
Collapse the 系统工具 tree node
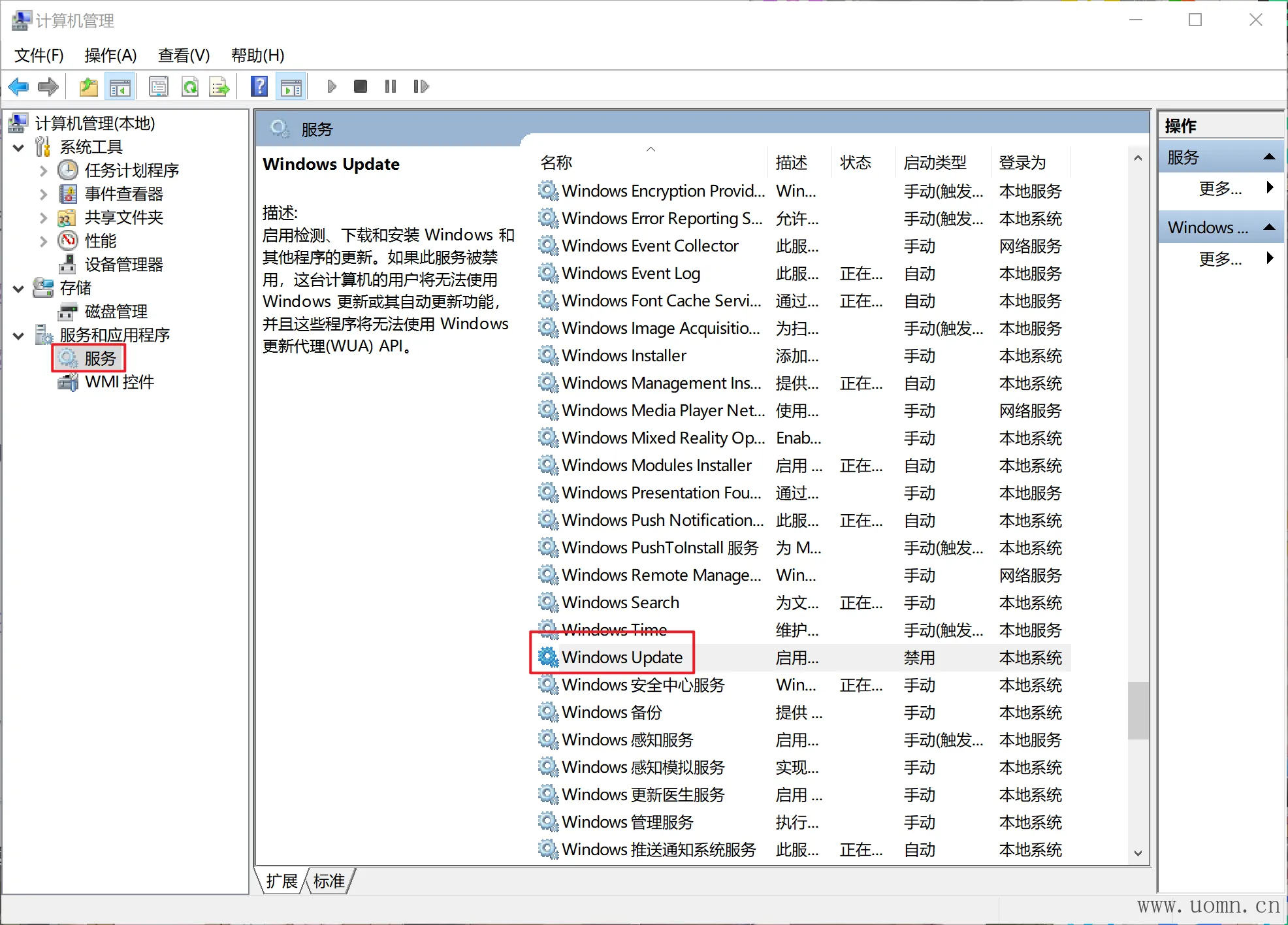19,148
